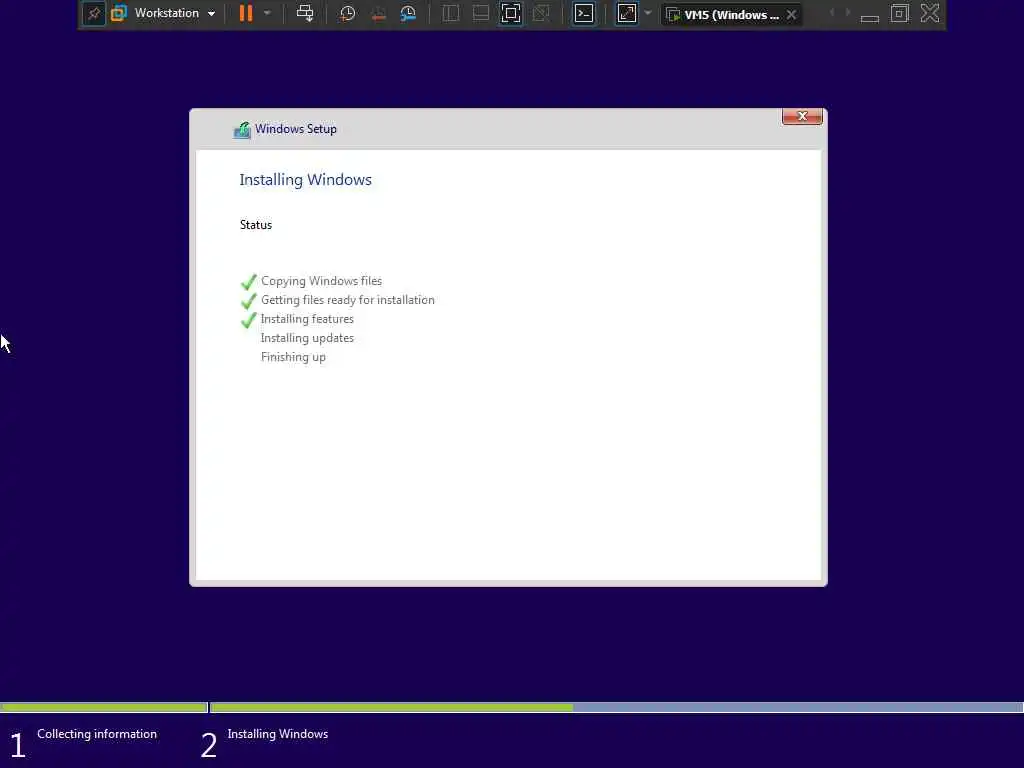Click the 'Windows Setup' title text

(296, 129)
